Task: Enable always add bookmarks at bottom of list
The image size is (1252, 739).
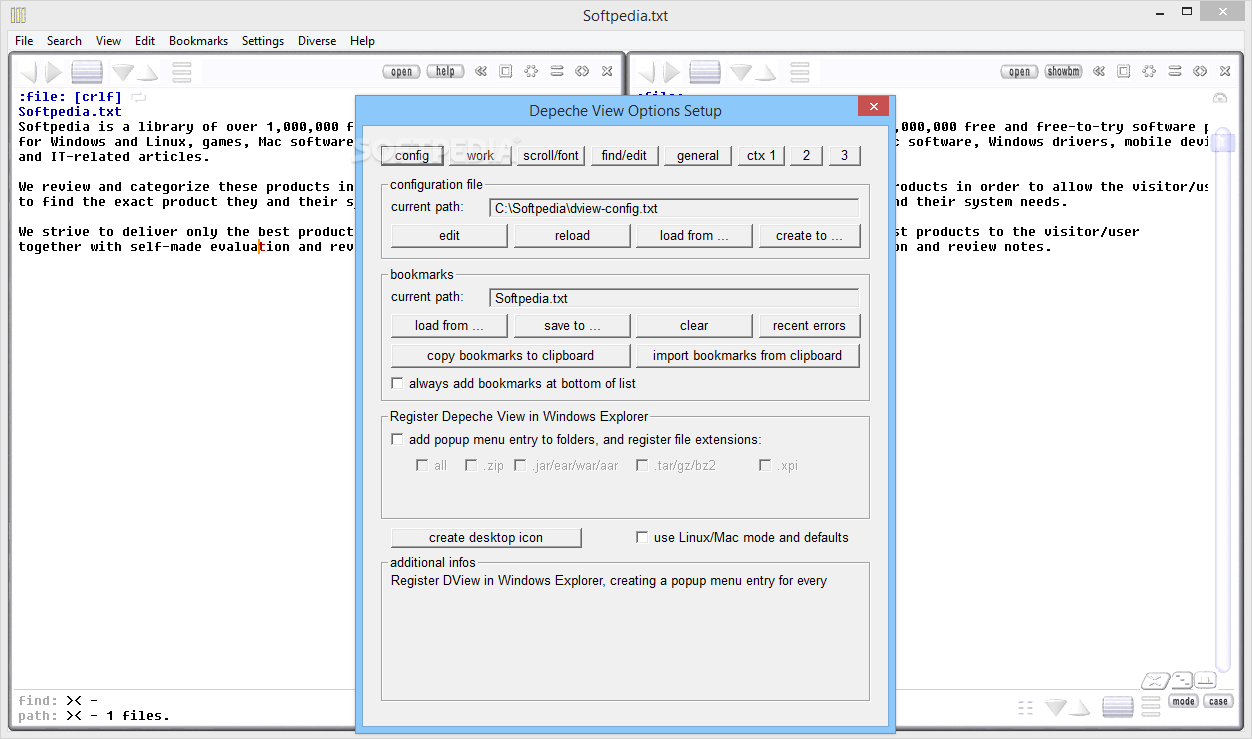Action: 398,383
